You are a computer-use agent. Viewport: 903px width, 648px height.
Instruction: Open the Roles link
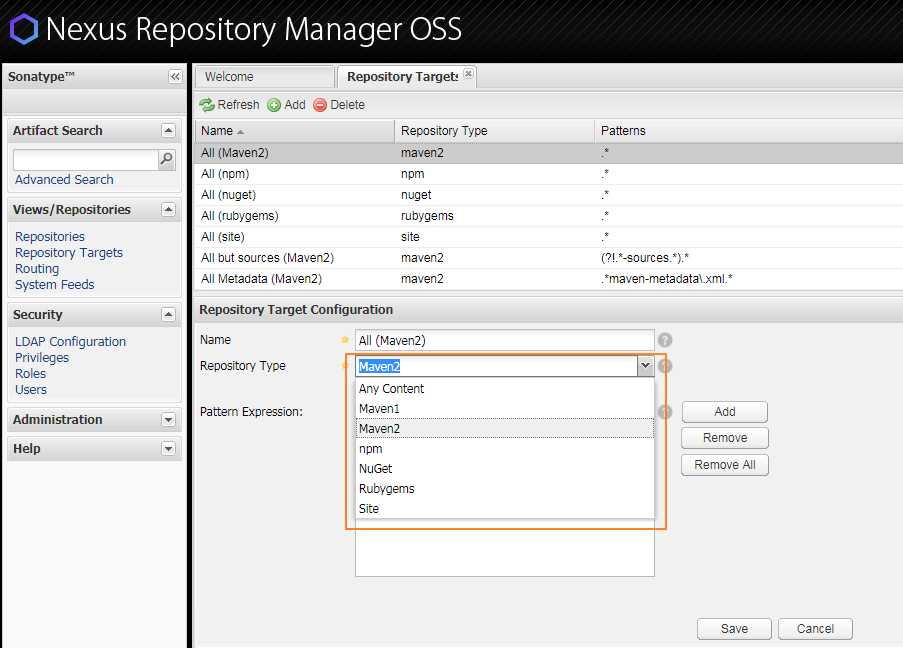(x=31, y=374)
